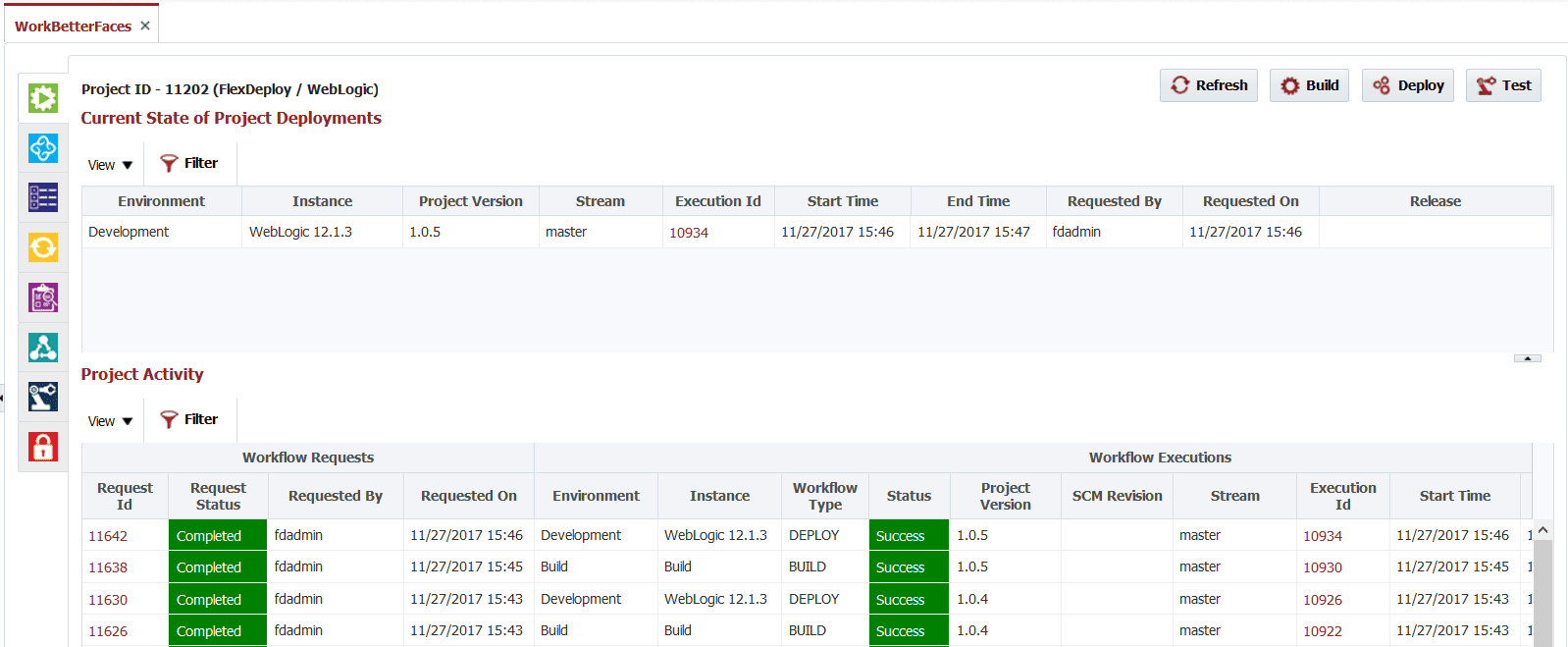The width and height of the screenshot is (1568, 647).
Task: Click the 'Project Activity' heading
Action: 142,374
